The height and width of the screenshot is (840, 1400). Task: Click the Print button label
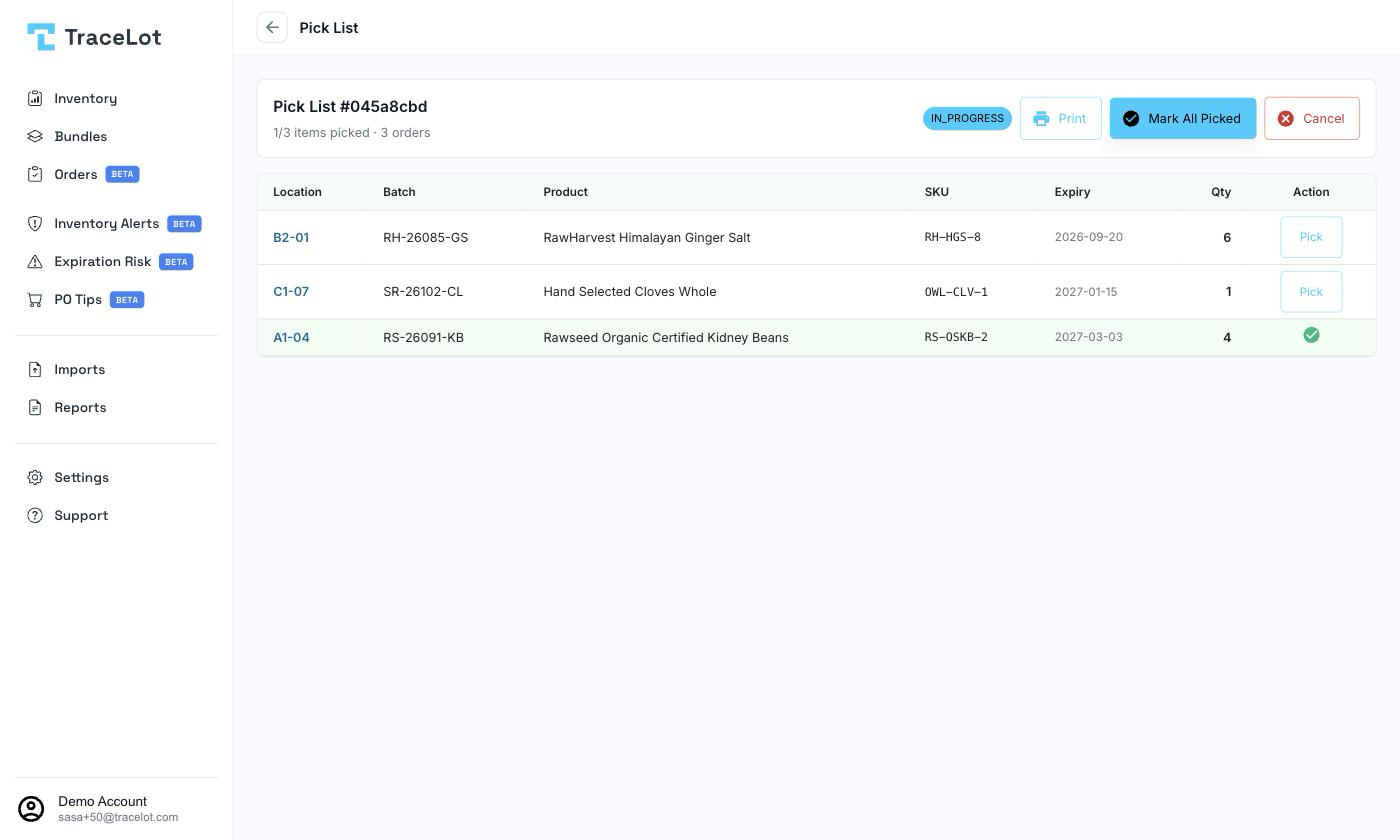1072,118
